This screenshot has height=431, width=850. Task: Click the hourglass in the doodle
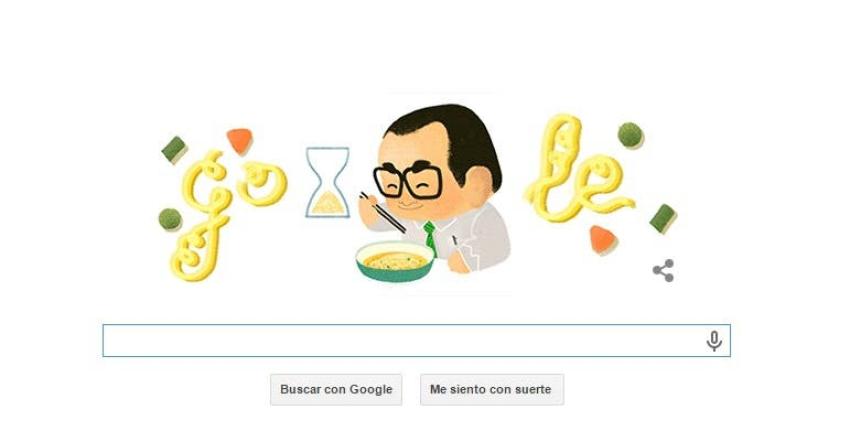[x=327, y=182]
